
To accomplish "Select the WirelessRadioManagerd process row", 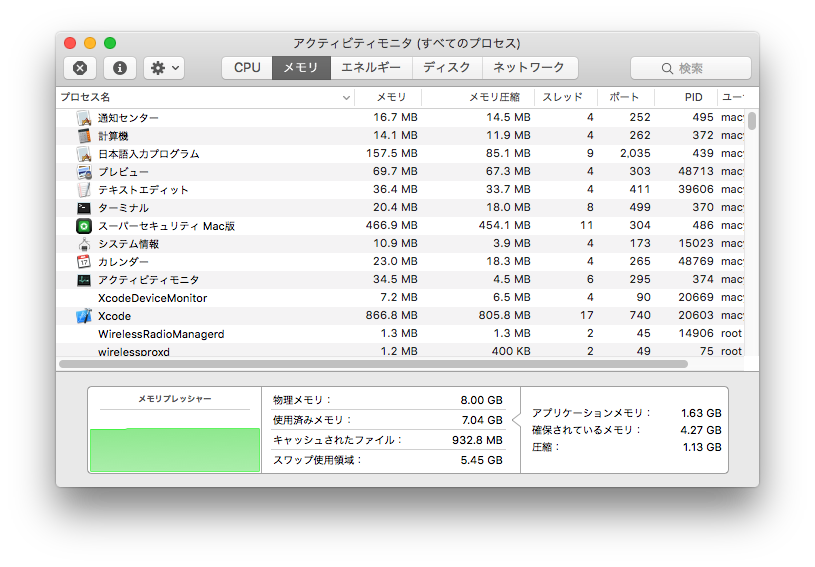I will 400,334.
